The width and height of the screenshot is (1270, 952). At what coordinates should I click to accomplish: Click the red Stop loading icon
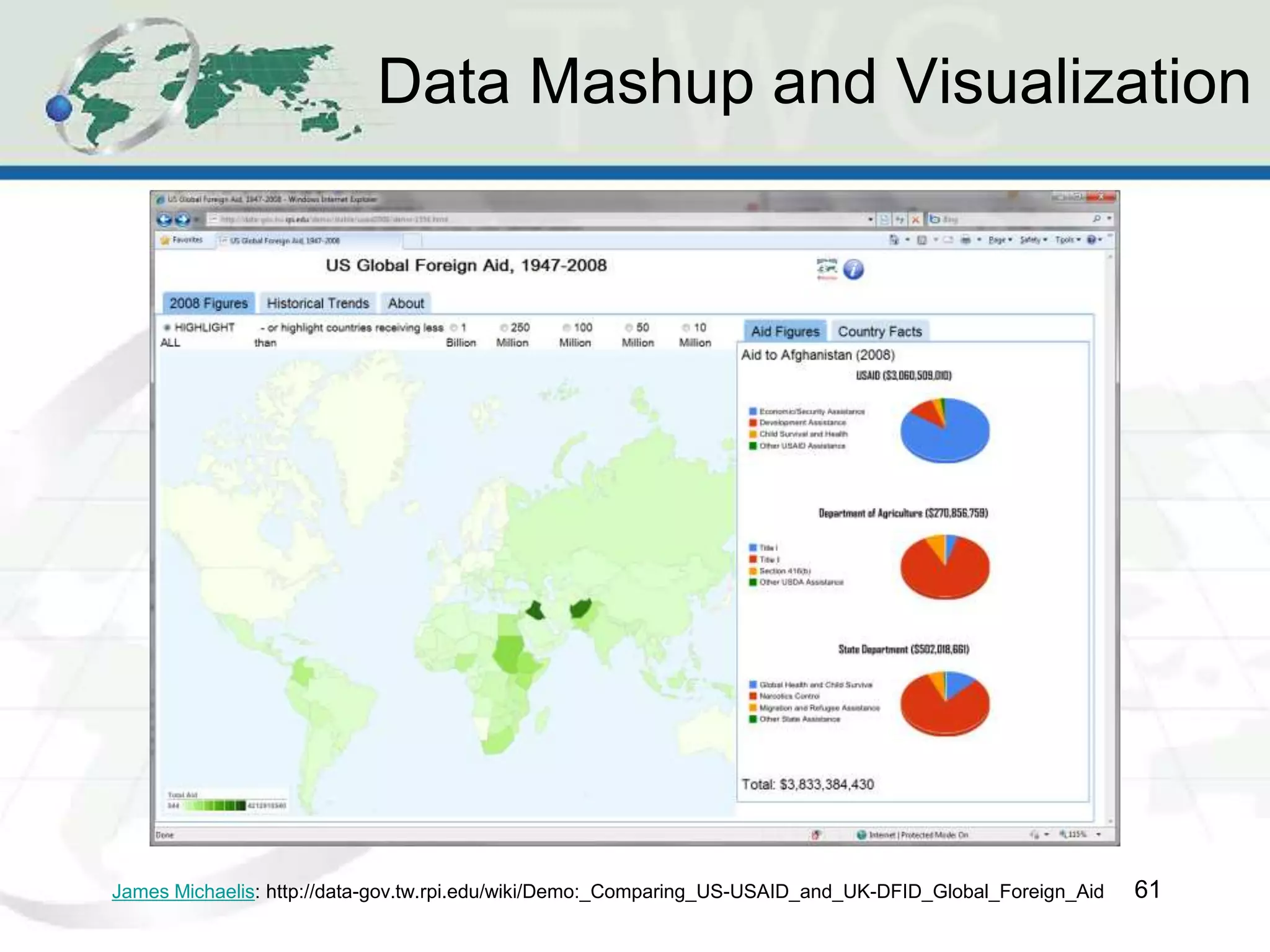click(915, 219)
